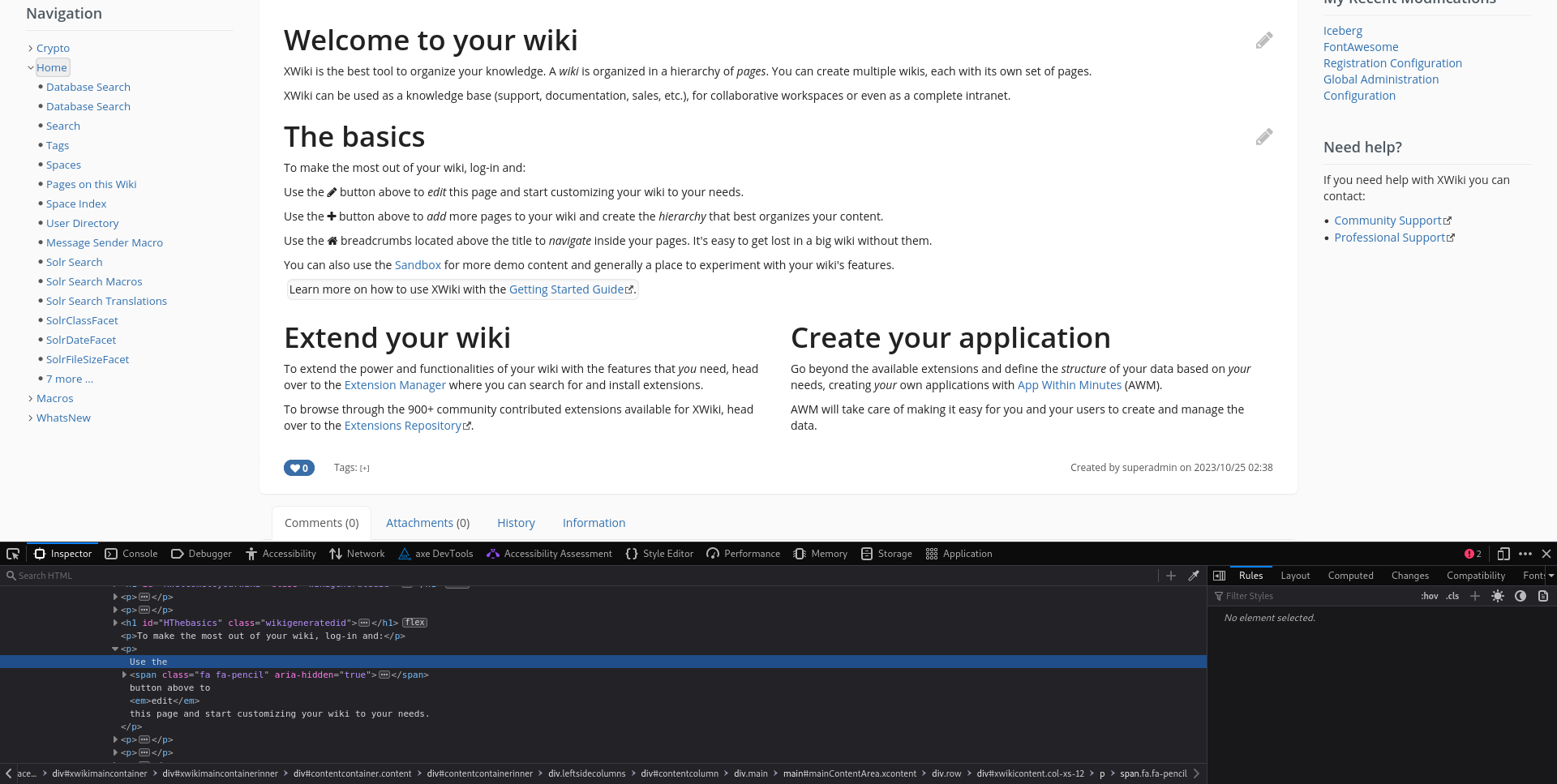The image size is (1557, 784).
Task: Open the Attachments (0) page tab
Action: click(x=427, y=524)
